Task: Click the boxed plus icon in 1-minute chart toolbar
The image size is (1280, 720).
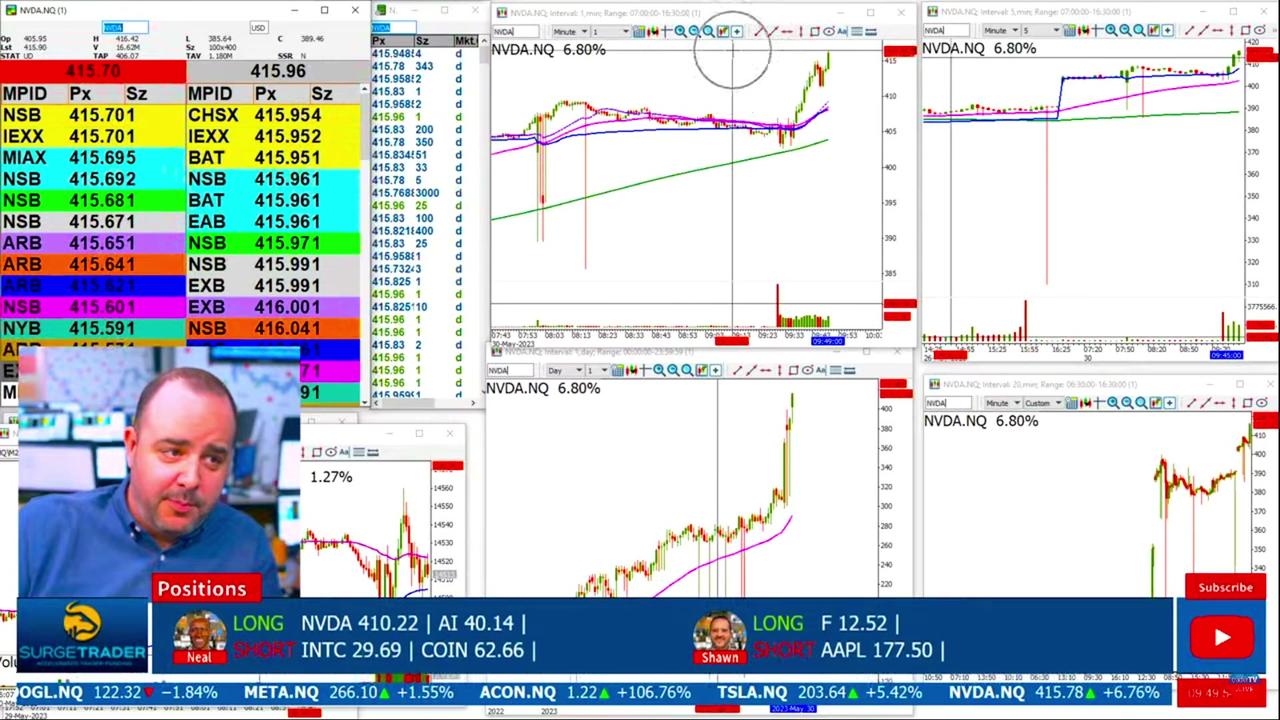Action: pos(737,32)
